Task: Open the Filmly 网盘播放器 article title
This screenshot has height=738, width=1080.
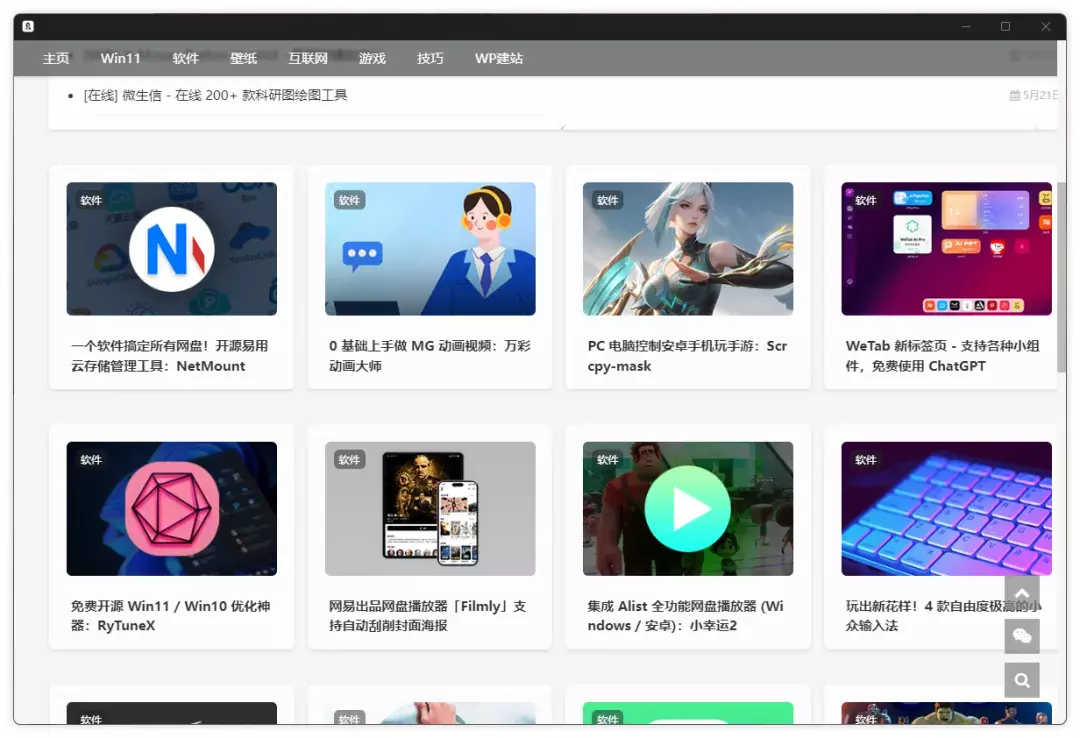Action: coord(427,615)
